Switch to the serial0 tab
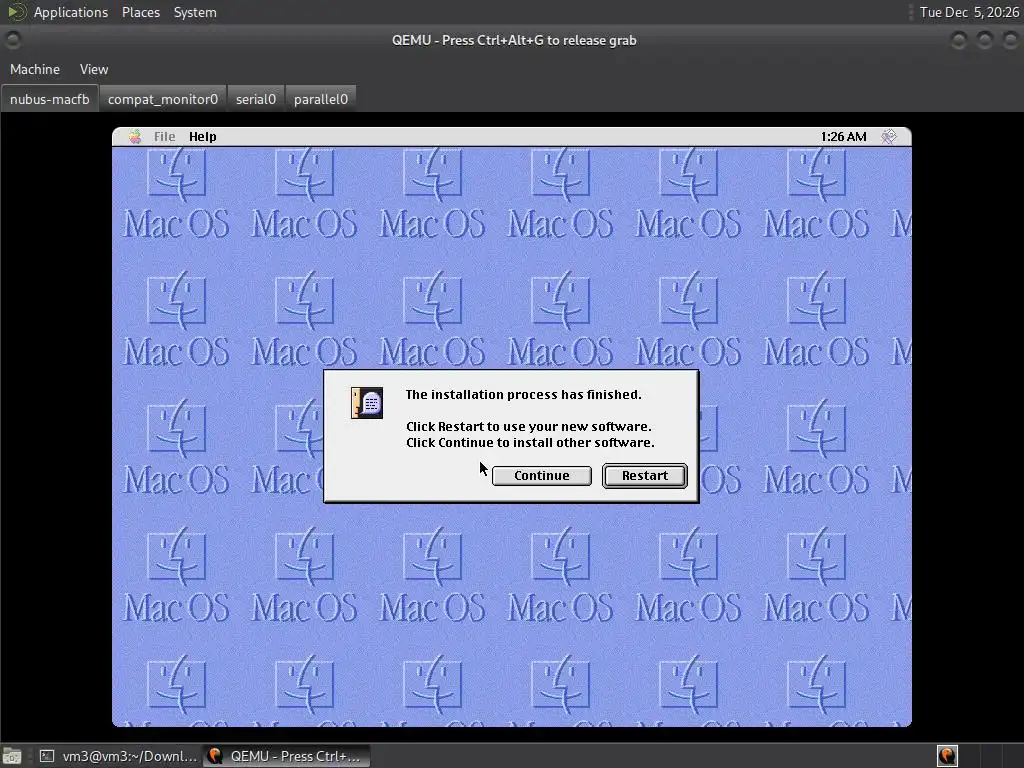Screen dimensions: 1024x768 [255, 99]
